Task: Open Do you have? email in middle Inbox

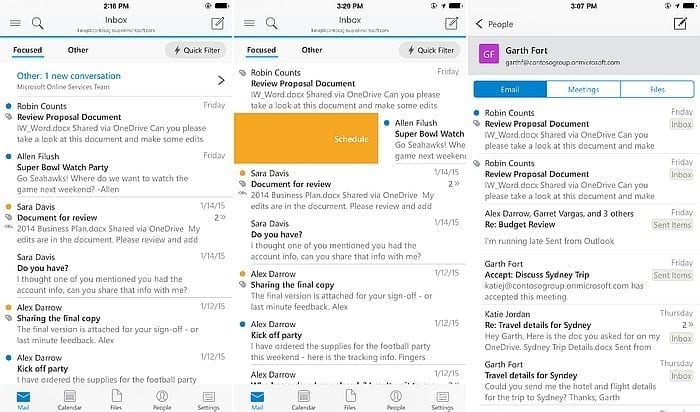Action: pos(350,240)
